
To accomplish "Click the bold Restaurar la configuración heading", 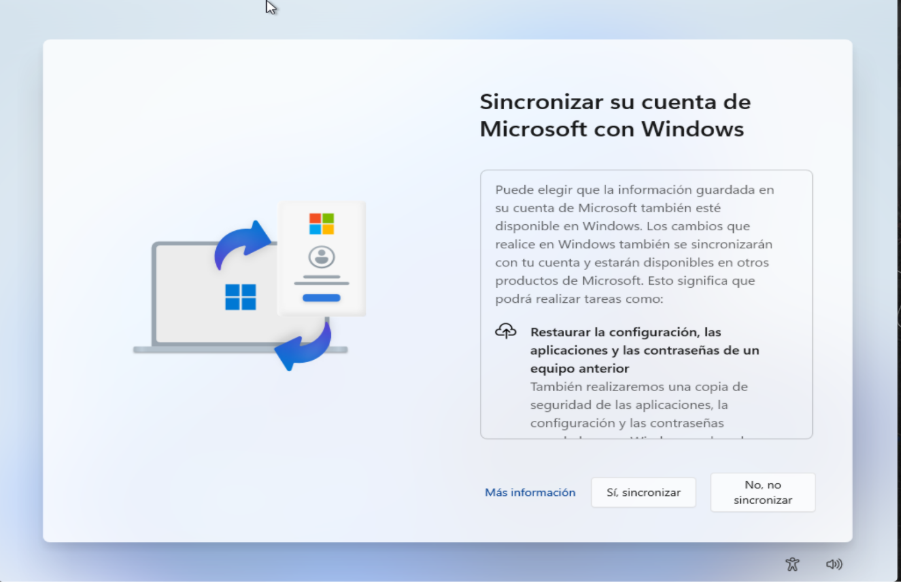I will point(644,350).
